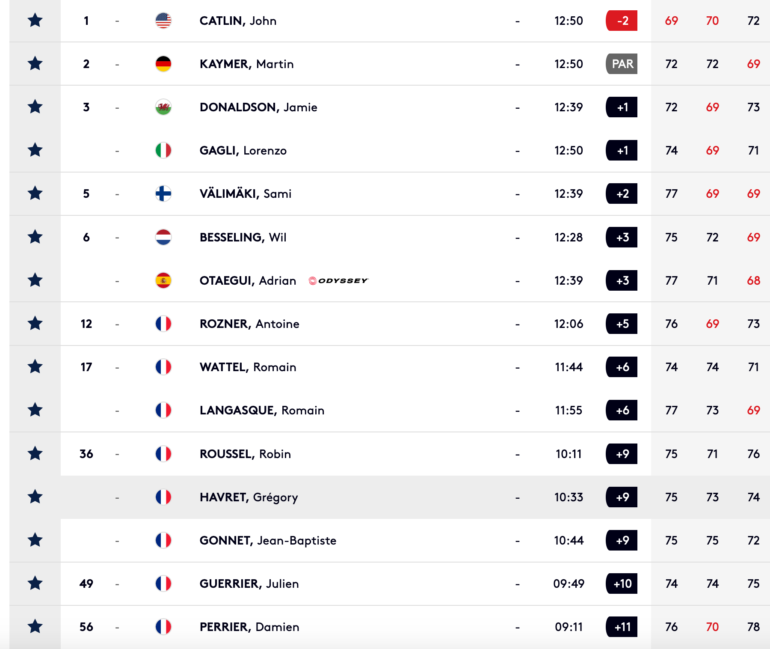
Task: Toggle favorite star for KAYMER, Martin
Action: click(35, 64)
